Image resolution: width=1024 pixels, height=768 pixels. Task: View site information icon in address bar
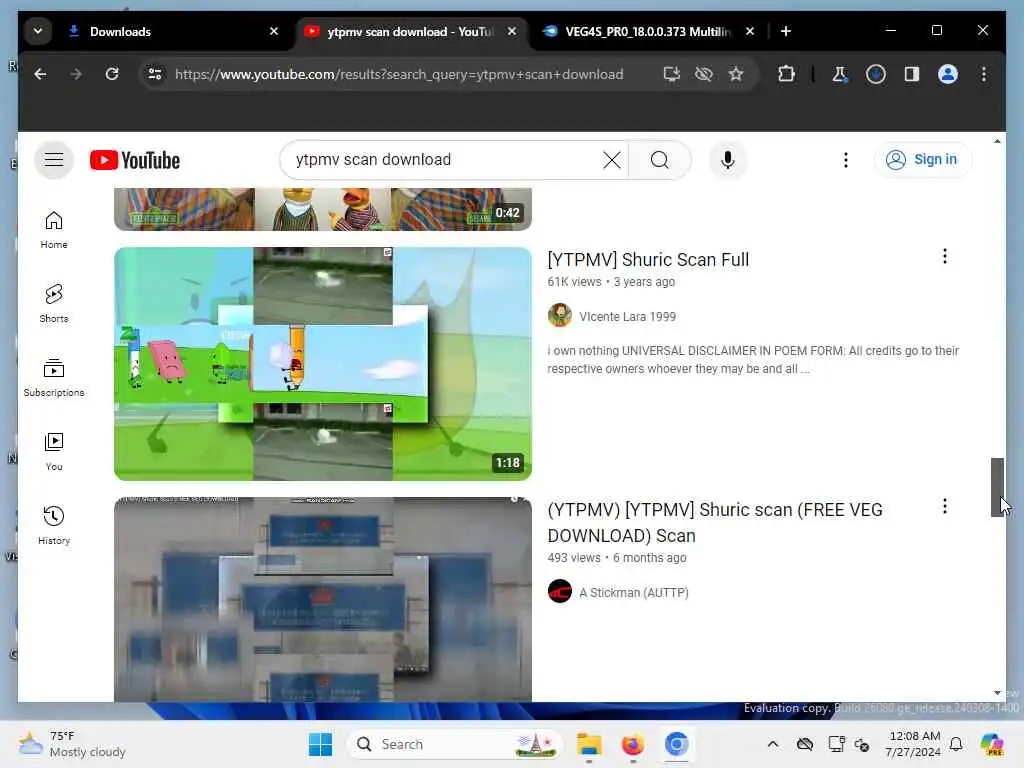click(x=155, y=74)
